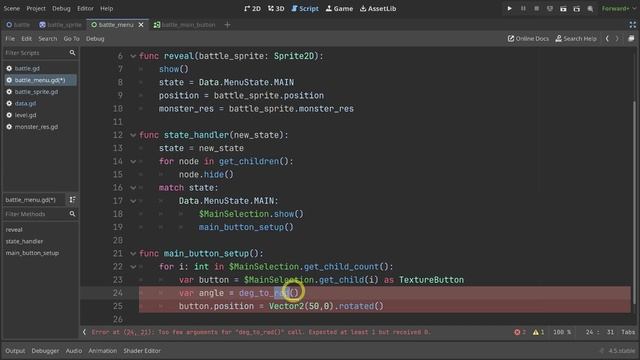Jump to reveal method

(x=14, y=230)
